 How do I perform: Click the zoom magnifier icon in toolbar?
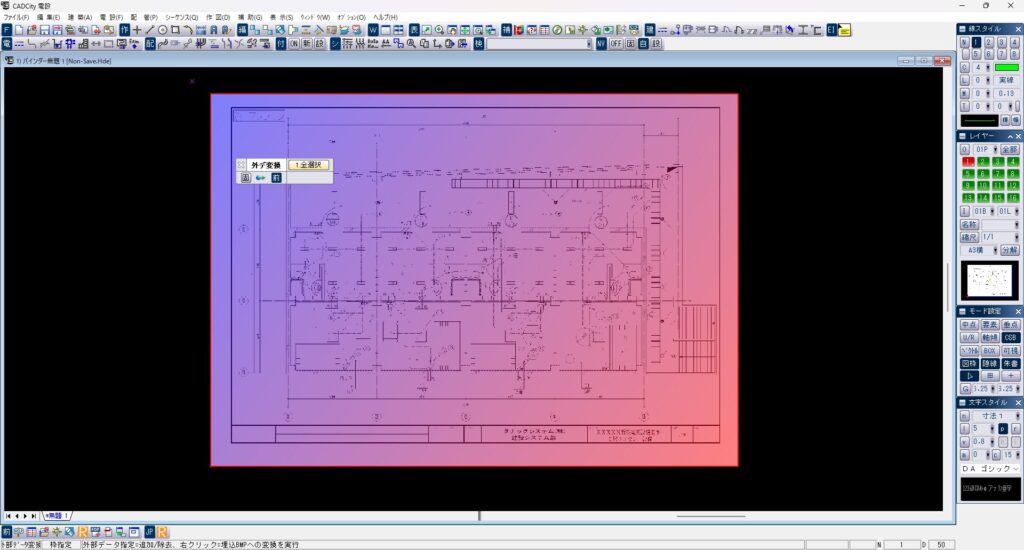(439, 30)
